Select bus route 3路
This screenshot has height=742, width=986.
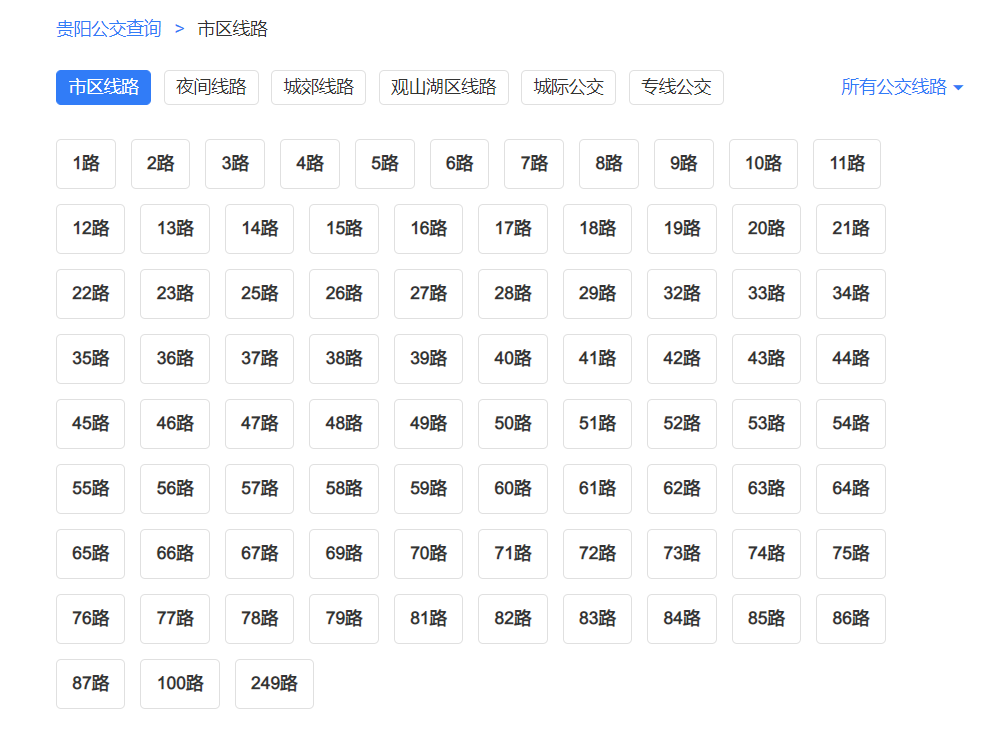tap(235, 164)
